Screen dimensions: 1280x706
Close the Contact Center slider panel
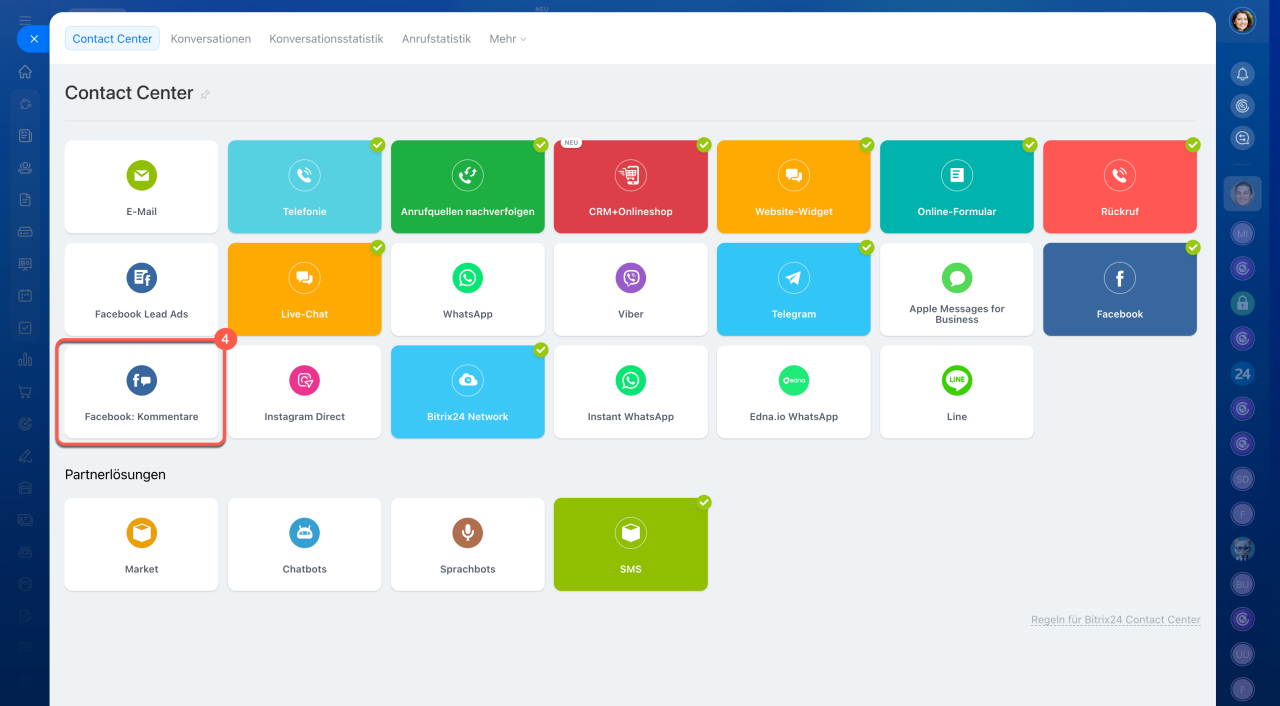(33, 39)
